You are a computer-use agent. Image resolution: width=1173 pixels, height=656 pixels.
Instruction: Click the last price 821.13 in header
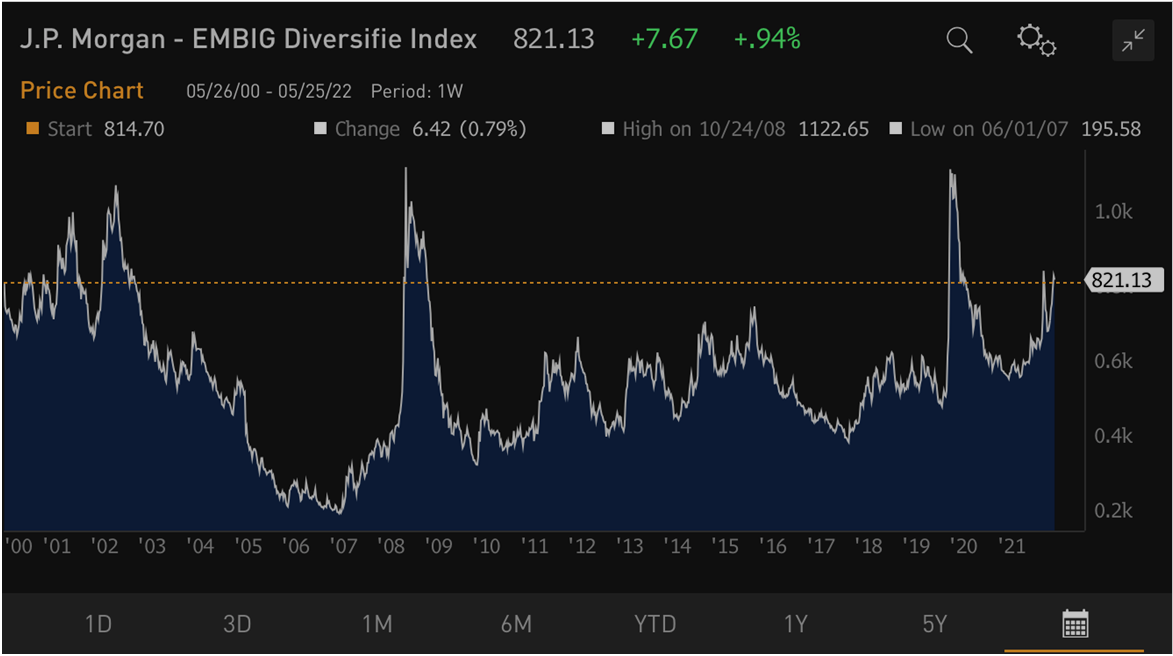[554, 39]
